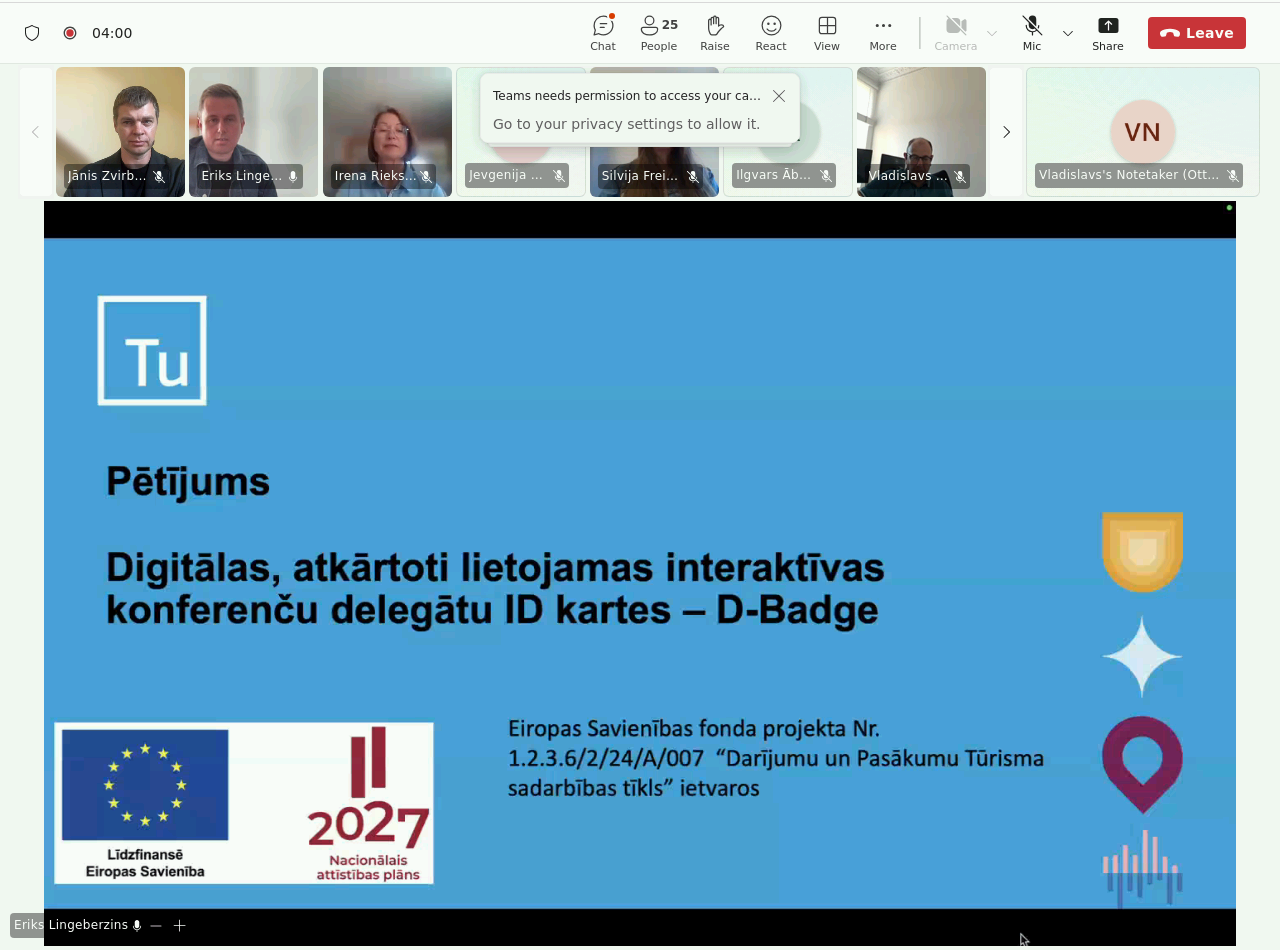Click the Silvija Frei... name label
This screenshot has height=950, width=1280.
640,176
